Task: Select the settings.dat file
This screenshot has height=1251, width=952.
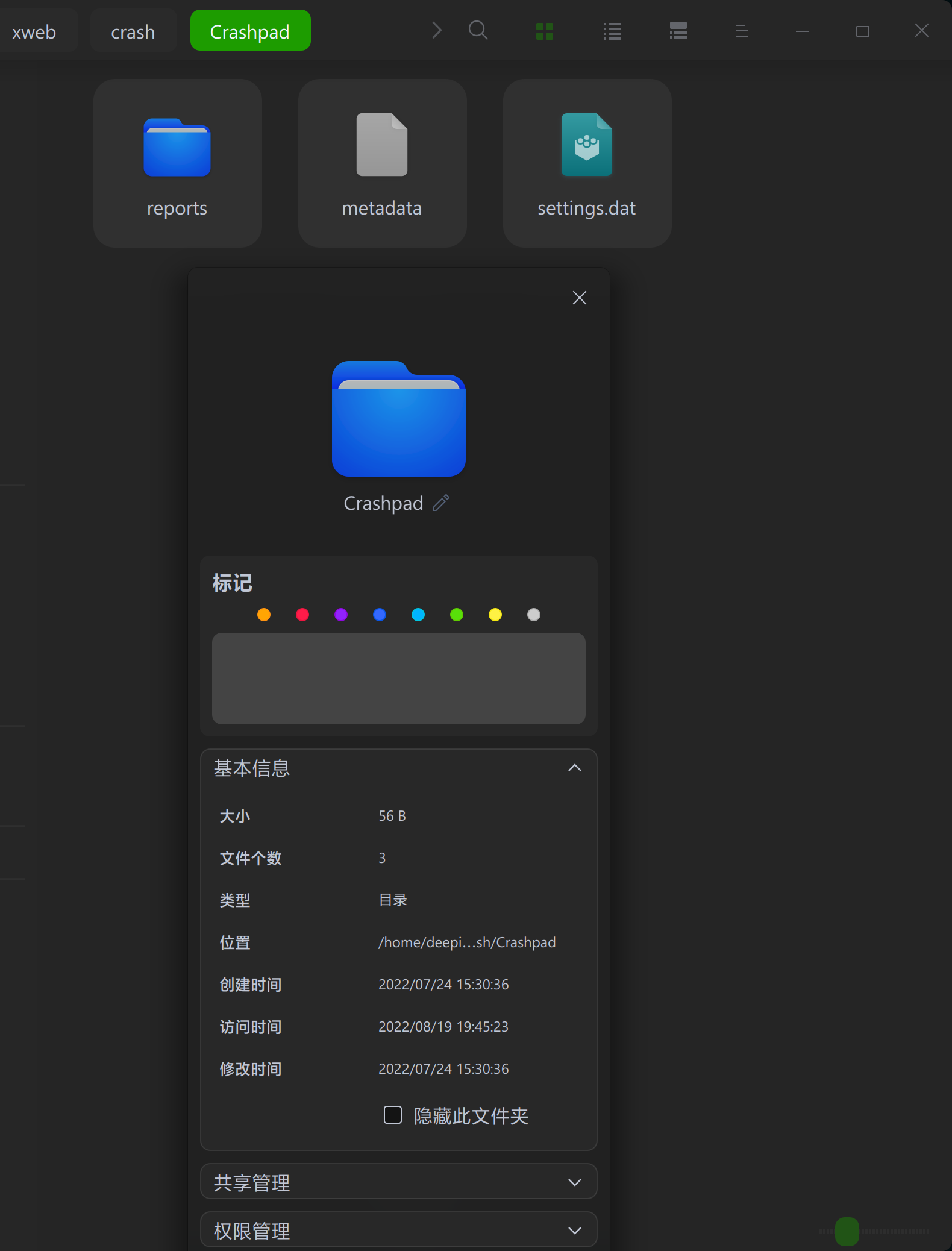Action: pyautogui.click(x=587, y=163)
